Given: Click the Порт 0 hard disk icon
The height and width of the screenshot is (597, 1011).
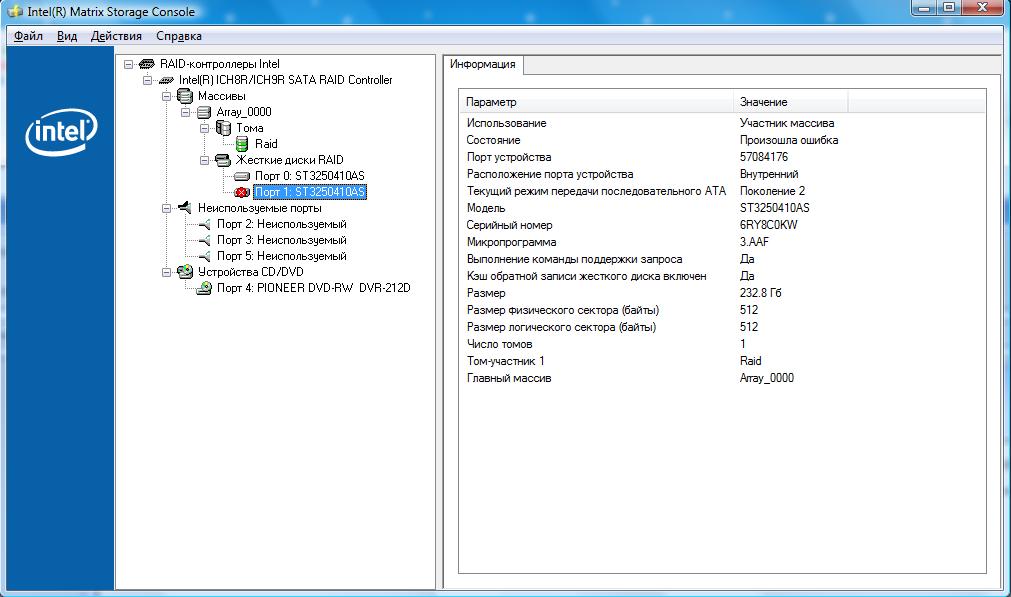Looking at the screenshot, I should 242,176.
